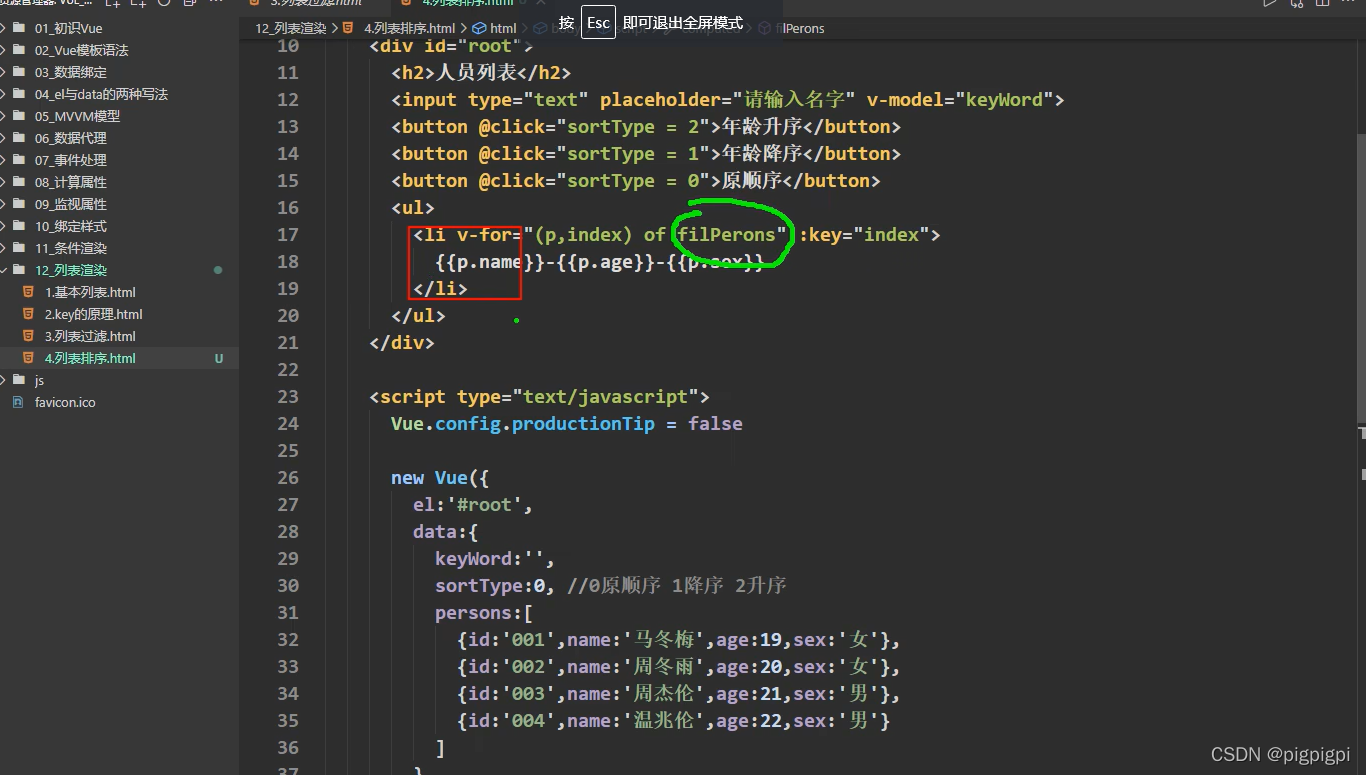Click the folder icon of 08_计算属性
Image resolution: width=1366 pixels, height=775 pixels.
[x=19, y=182]
